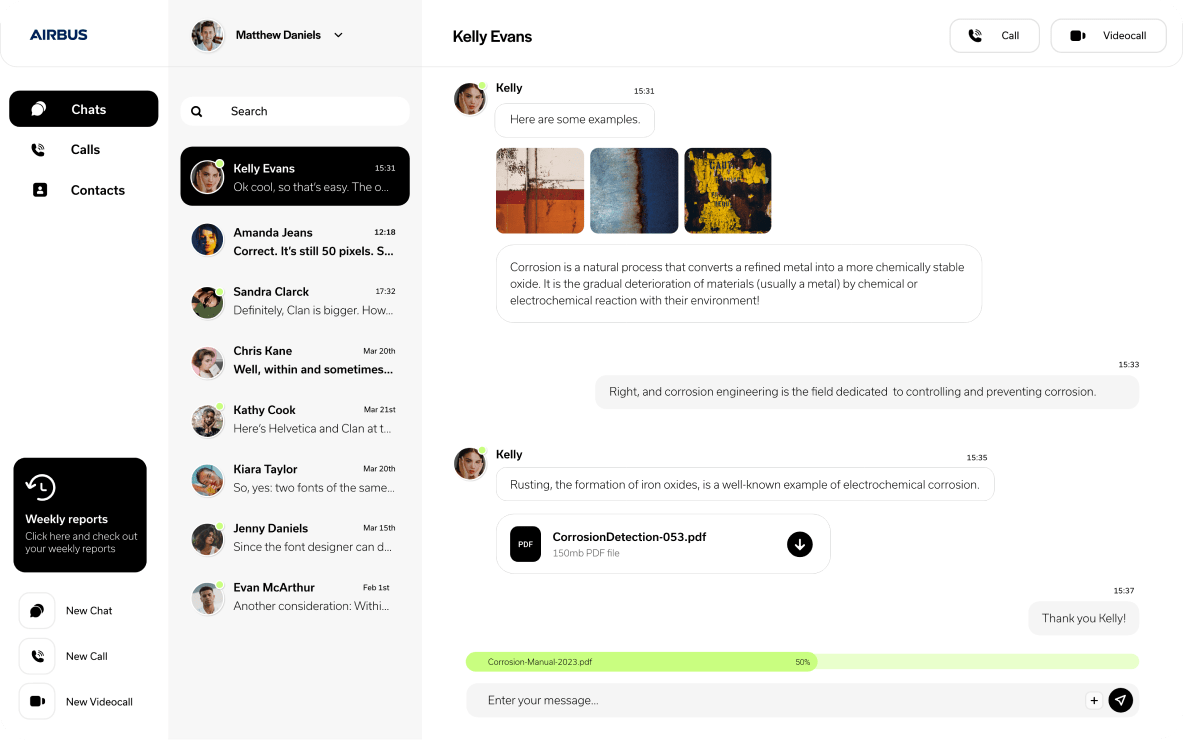Open the Weekly reports card
The height and width of the screenshot is (740, 1183).
[80, 514]
